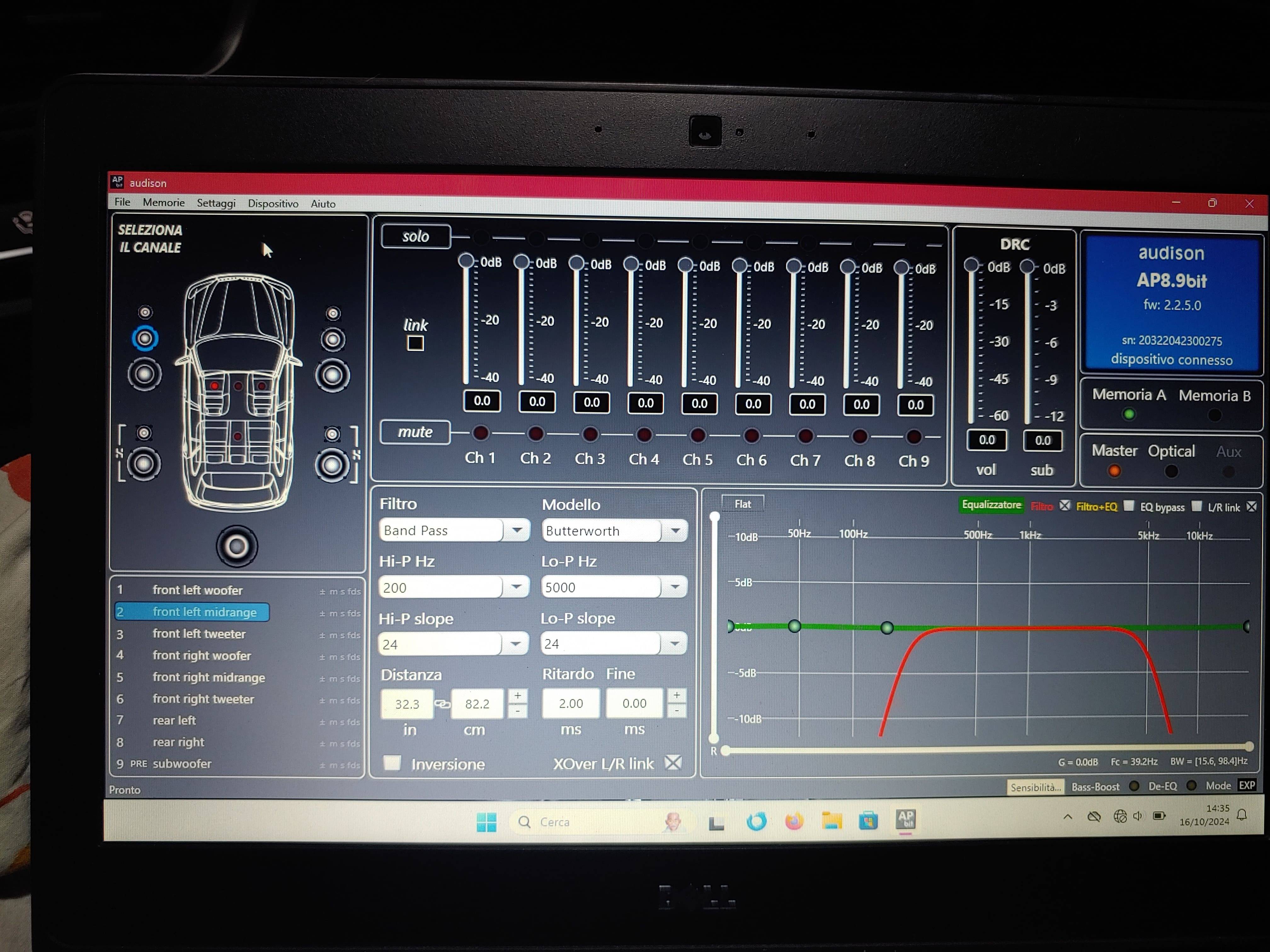Select the rear right small speaker icon

point(332,434)
